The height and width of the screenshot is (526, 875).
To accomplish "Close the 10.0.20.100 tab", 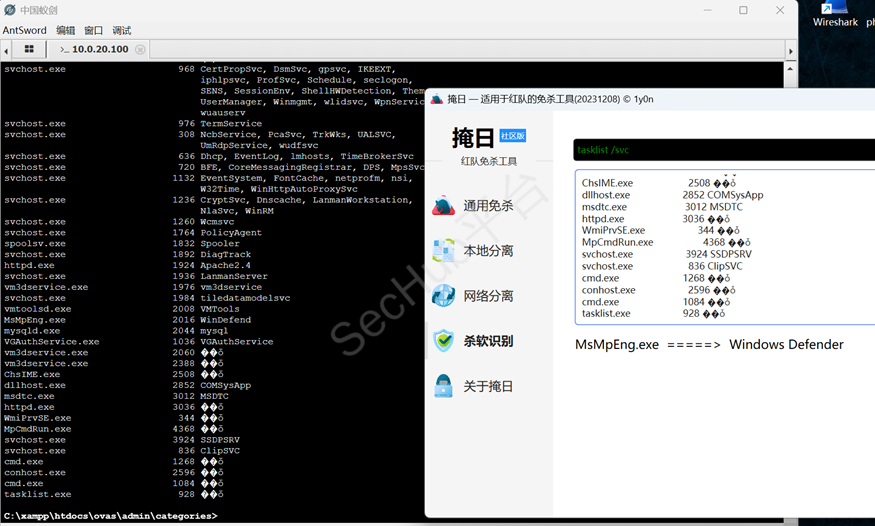I will coord(140,49).
